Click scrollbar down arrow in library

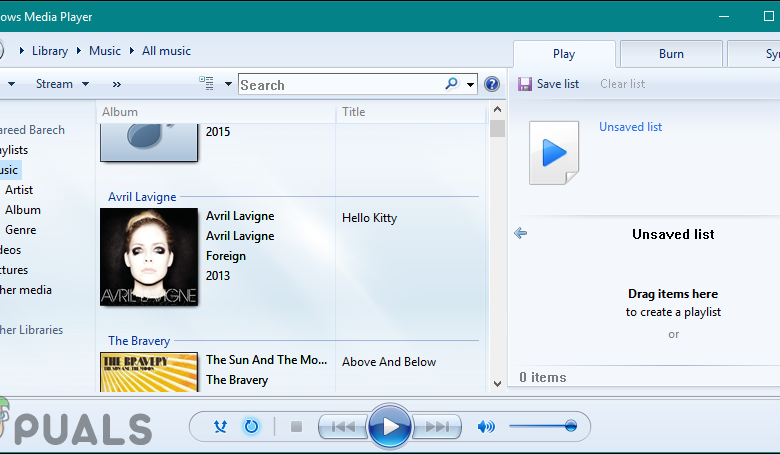click(497, 383)
